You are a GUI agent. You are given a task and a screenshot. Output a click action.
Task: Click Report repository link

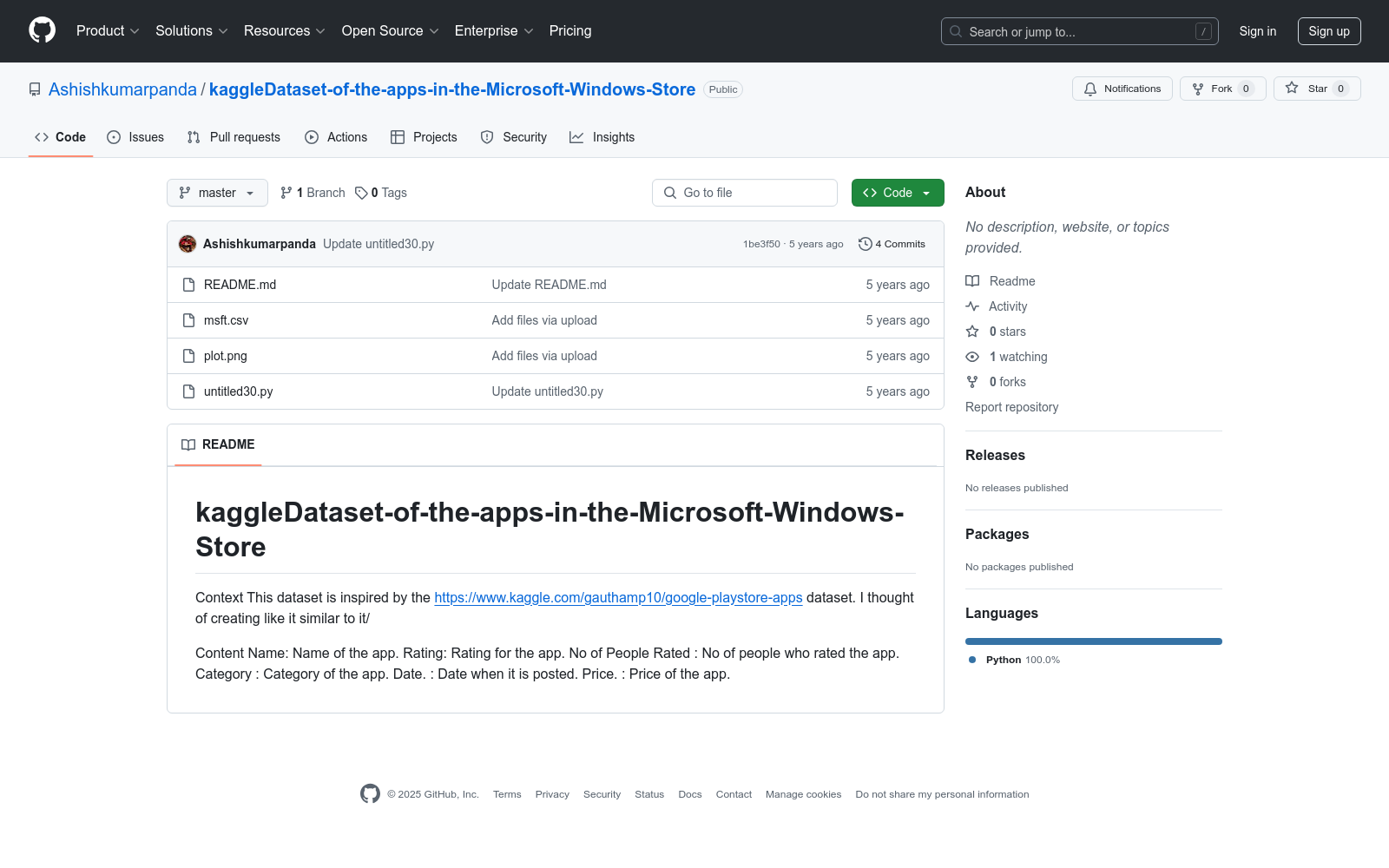click(1012, 407)
